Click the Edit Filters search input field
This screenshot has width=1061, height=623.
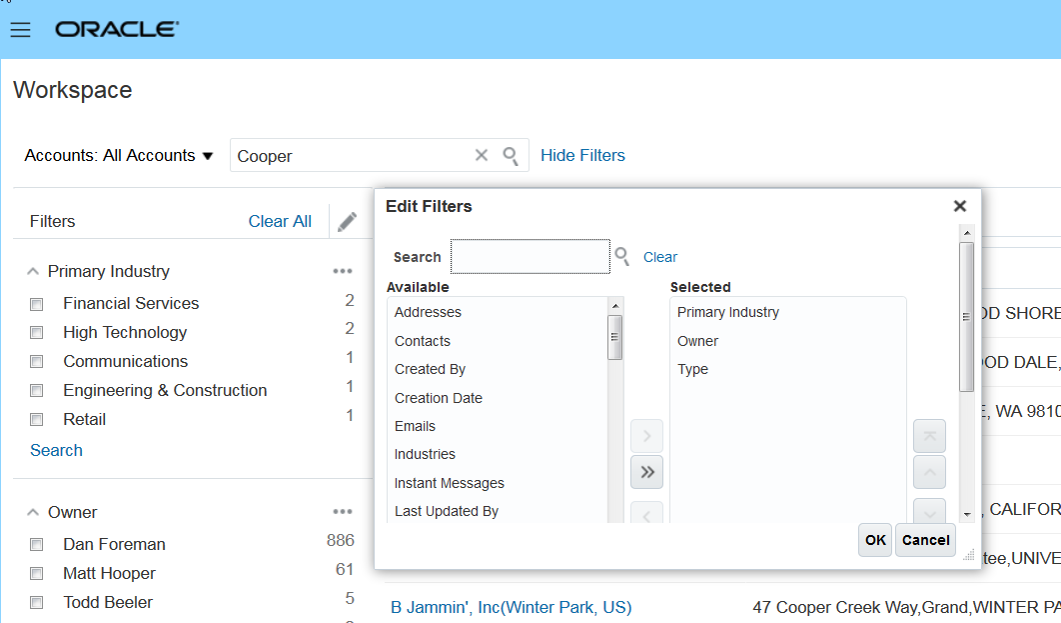[530, 257]
